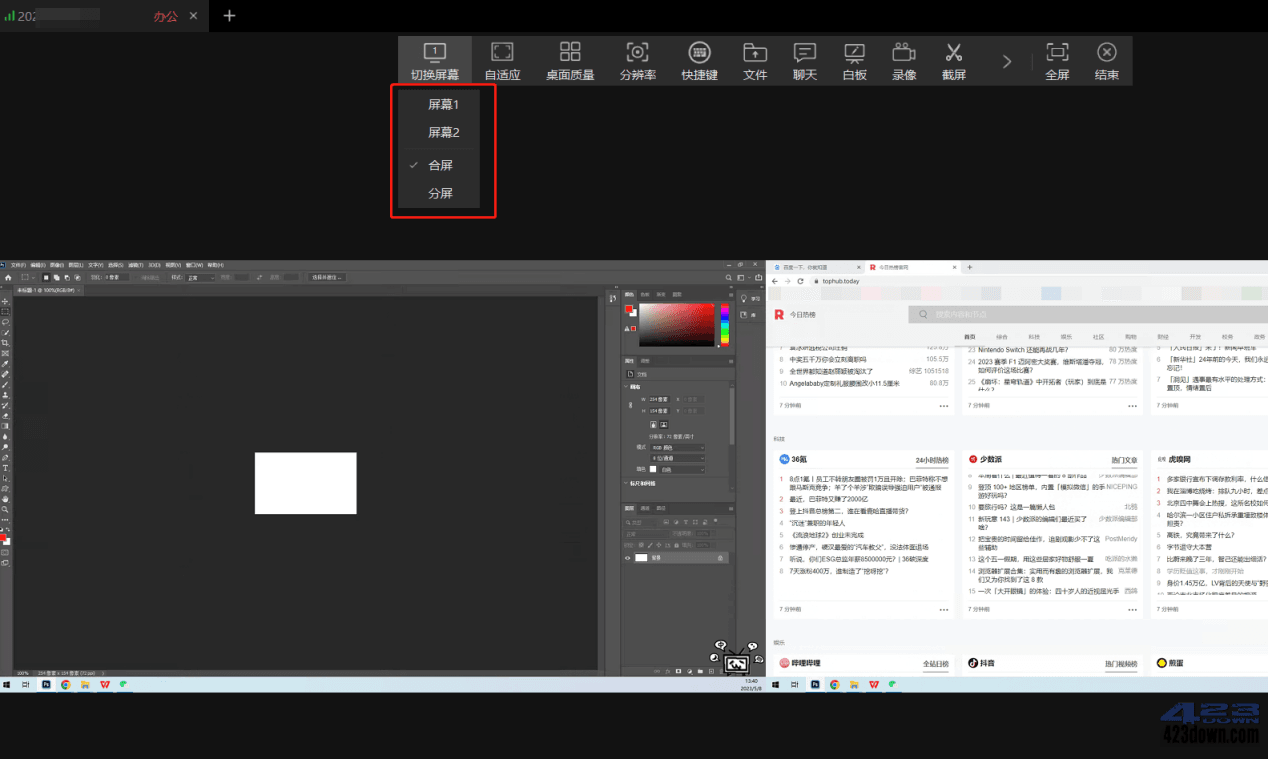
Task: Start recording with the 录像 icon
Action: click(x=904, y=61)
